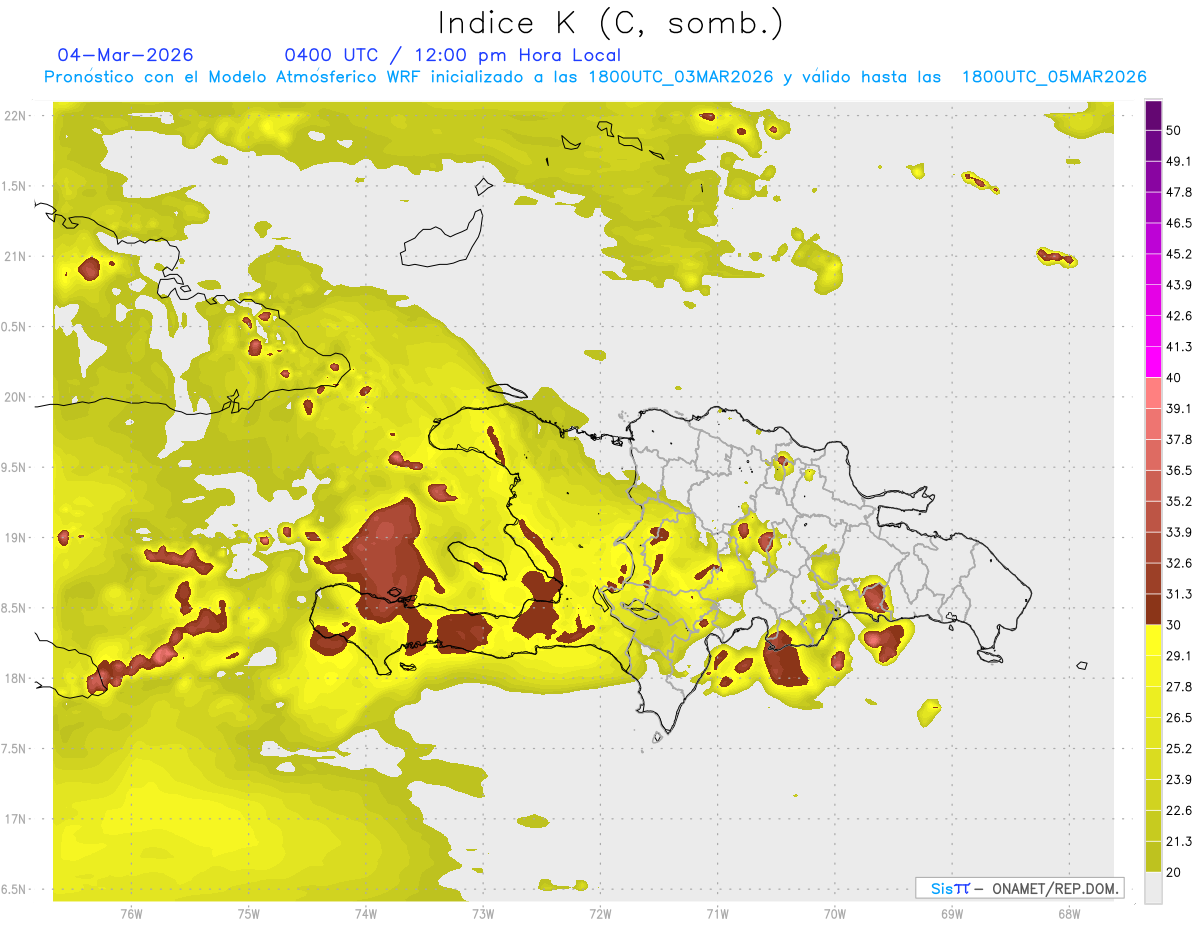1200x927 pixels.
Task: Click the latitude axis label "9.5N"
Action: click(x=15, y=468)
